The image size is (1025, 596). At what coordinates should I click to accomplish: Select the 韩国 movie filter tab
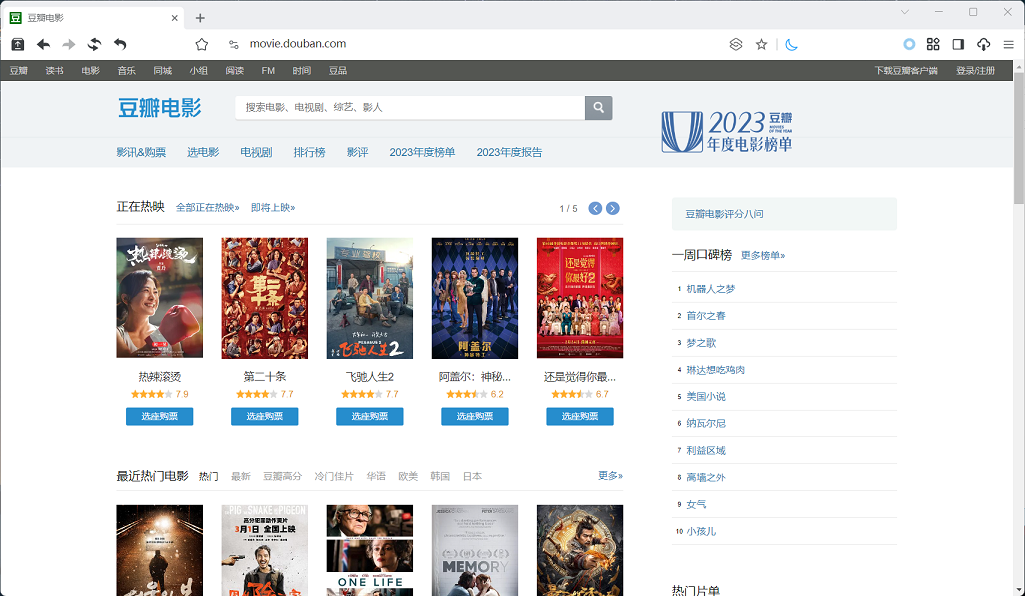440,476
